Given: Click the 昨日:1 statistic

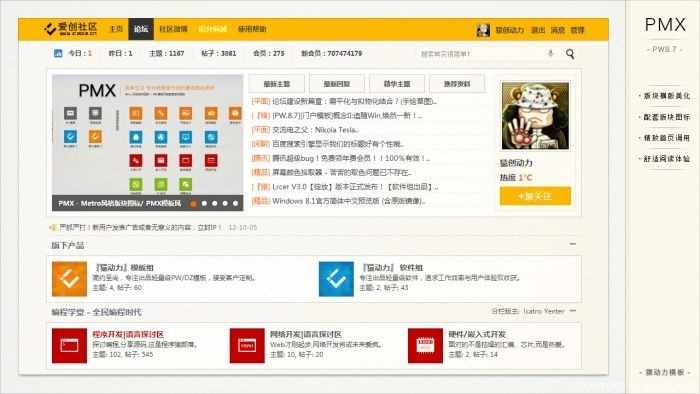Looking at the screenshot, I should coord(121,53).
